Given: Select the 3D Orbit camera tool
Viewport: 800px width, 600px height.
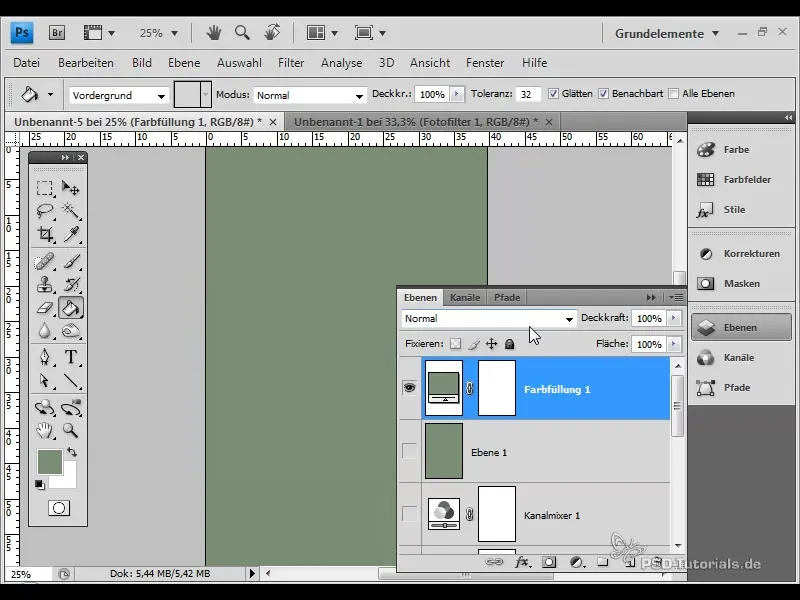Looking at the screenshot, I should tap(70, 408).
